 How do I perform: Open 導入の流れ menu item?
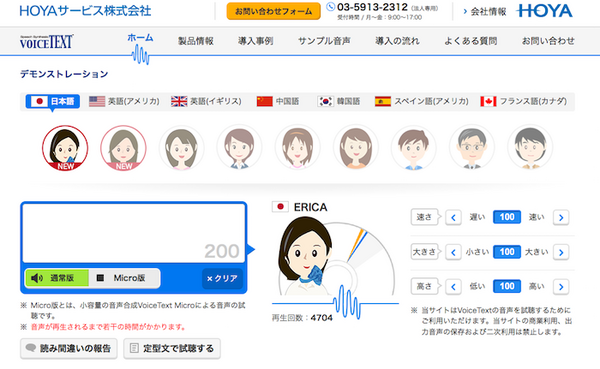point(397,41)
